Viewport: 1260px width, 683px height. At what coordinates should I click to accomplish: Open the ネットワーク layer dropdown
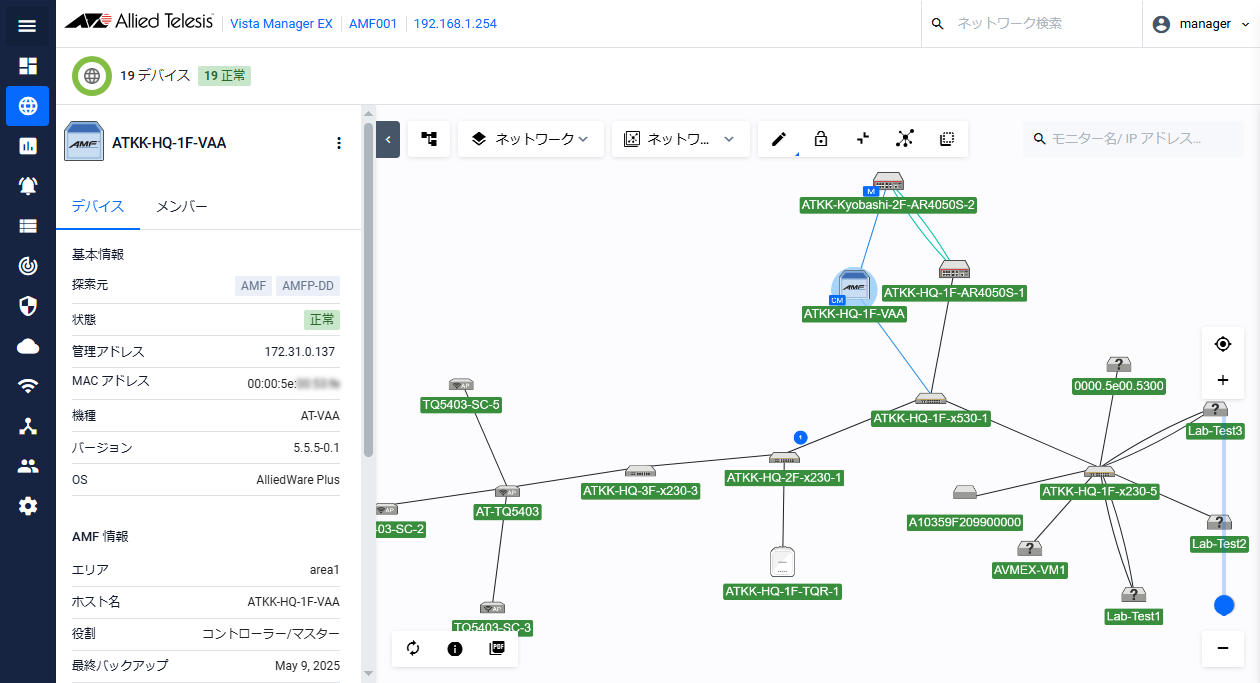(x=531, y=139)
